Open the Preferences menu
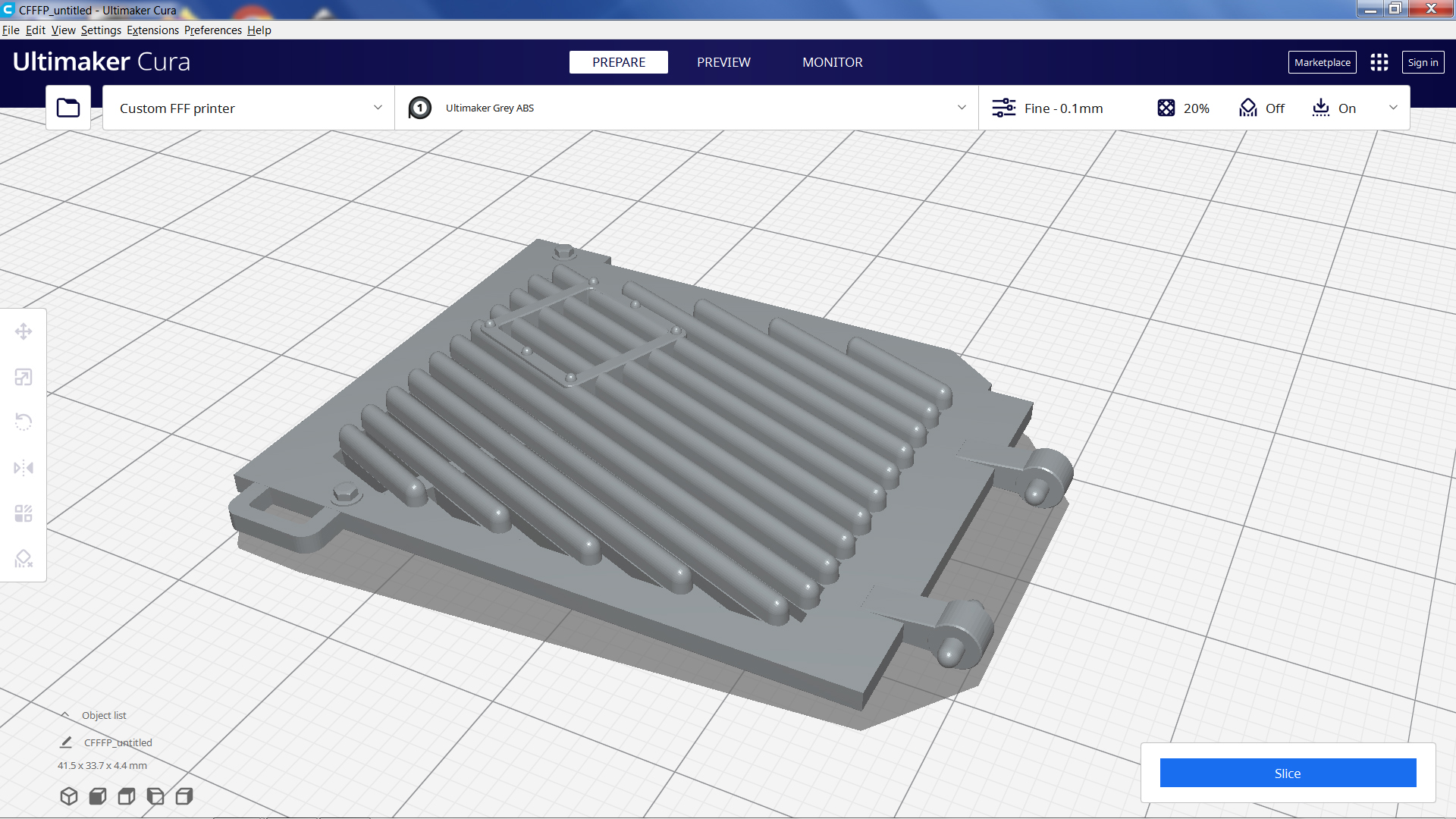The image size is (1456, 819). pyautogui.click(x=212, y=30)
